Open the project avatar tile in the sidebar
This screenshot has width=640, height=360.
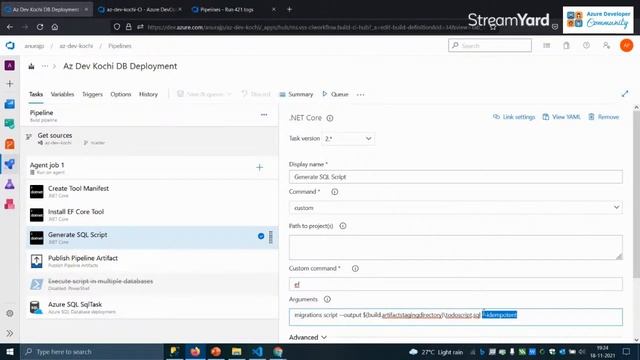(x=10, y=65)
